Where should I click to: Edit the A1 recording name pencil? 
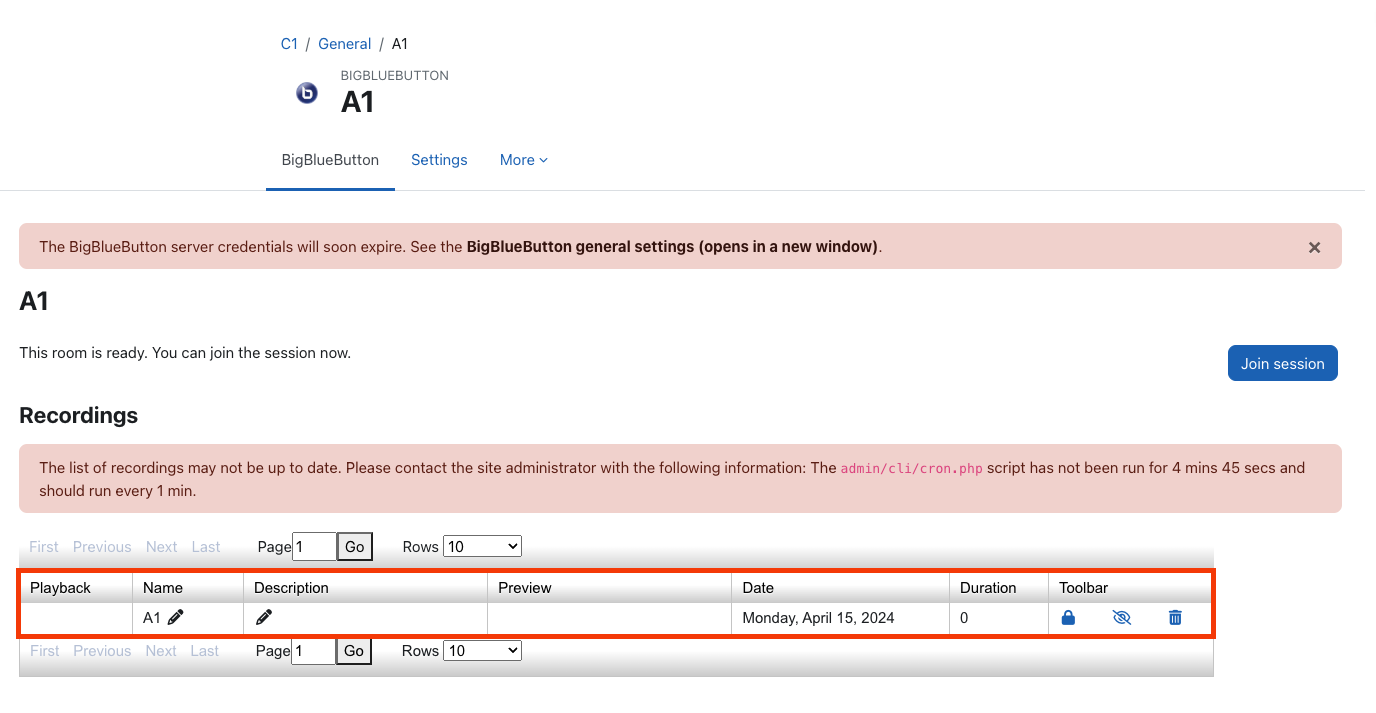(x=176, y=618)
